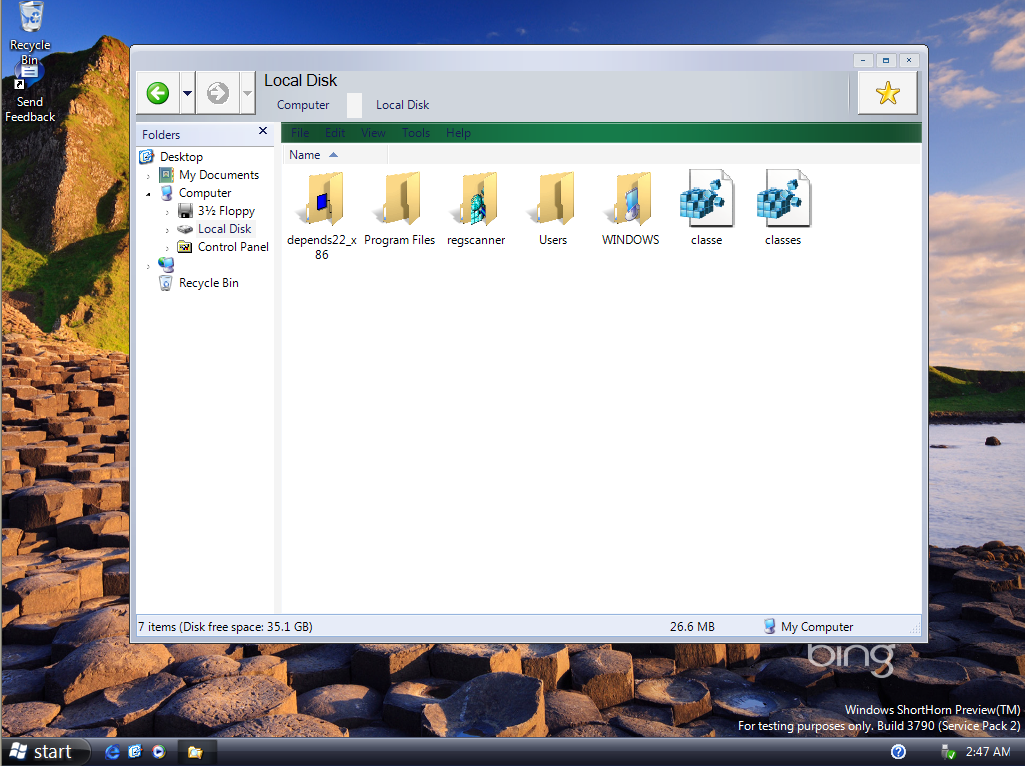Click the Send Feedback desktop shortcut
The height and width of the screenshot is (766, 1025).
(30, 95)
